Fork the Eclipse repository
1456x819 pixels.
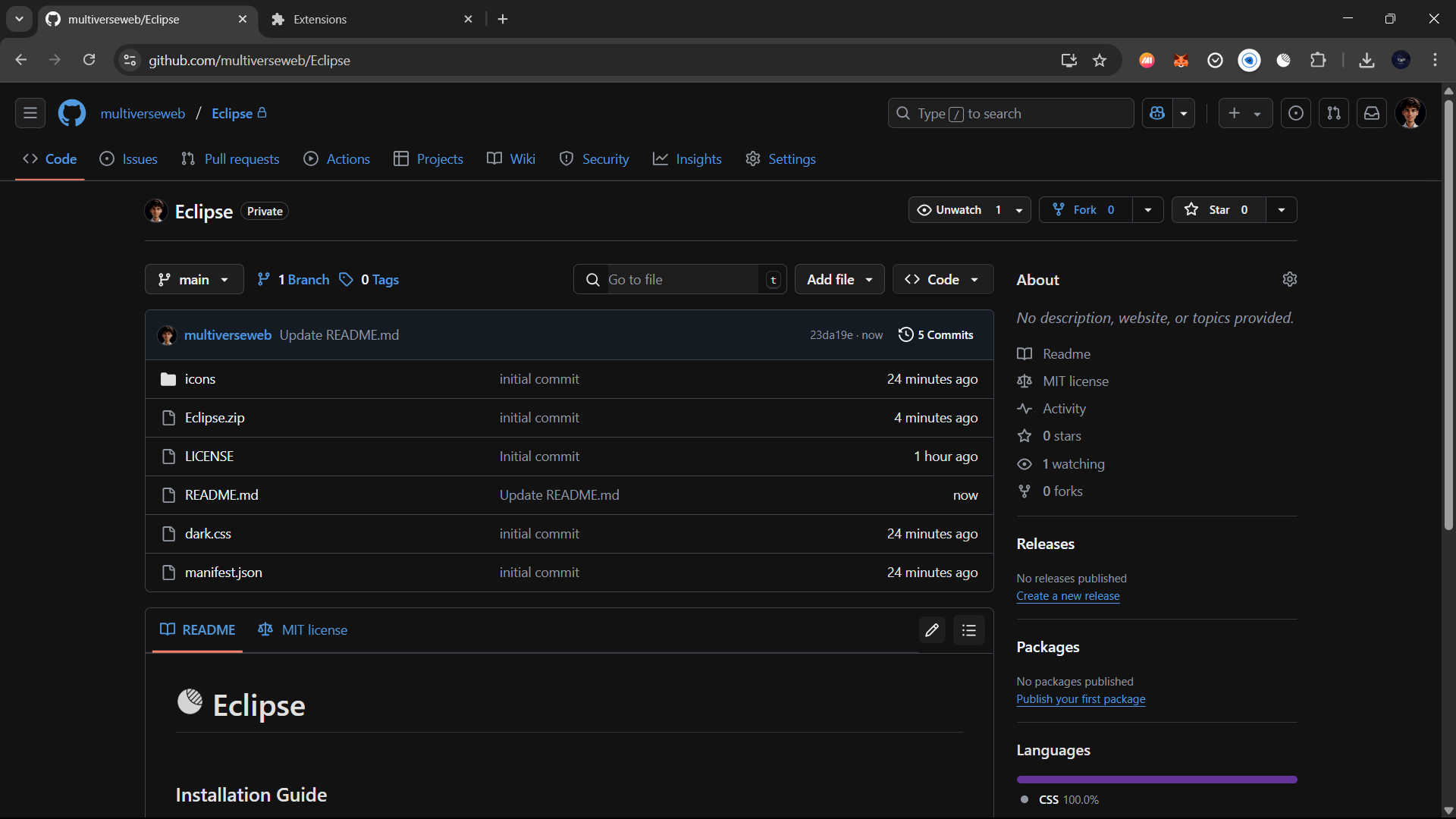tap(1085, 210)
